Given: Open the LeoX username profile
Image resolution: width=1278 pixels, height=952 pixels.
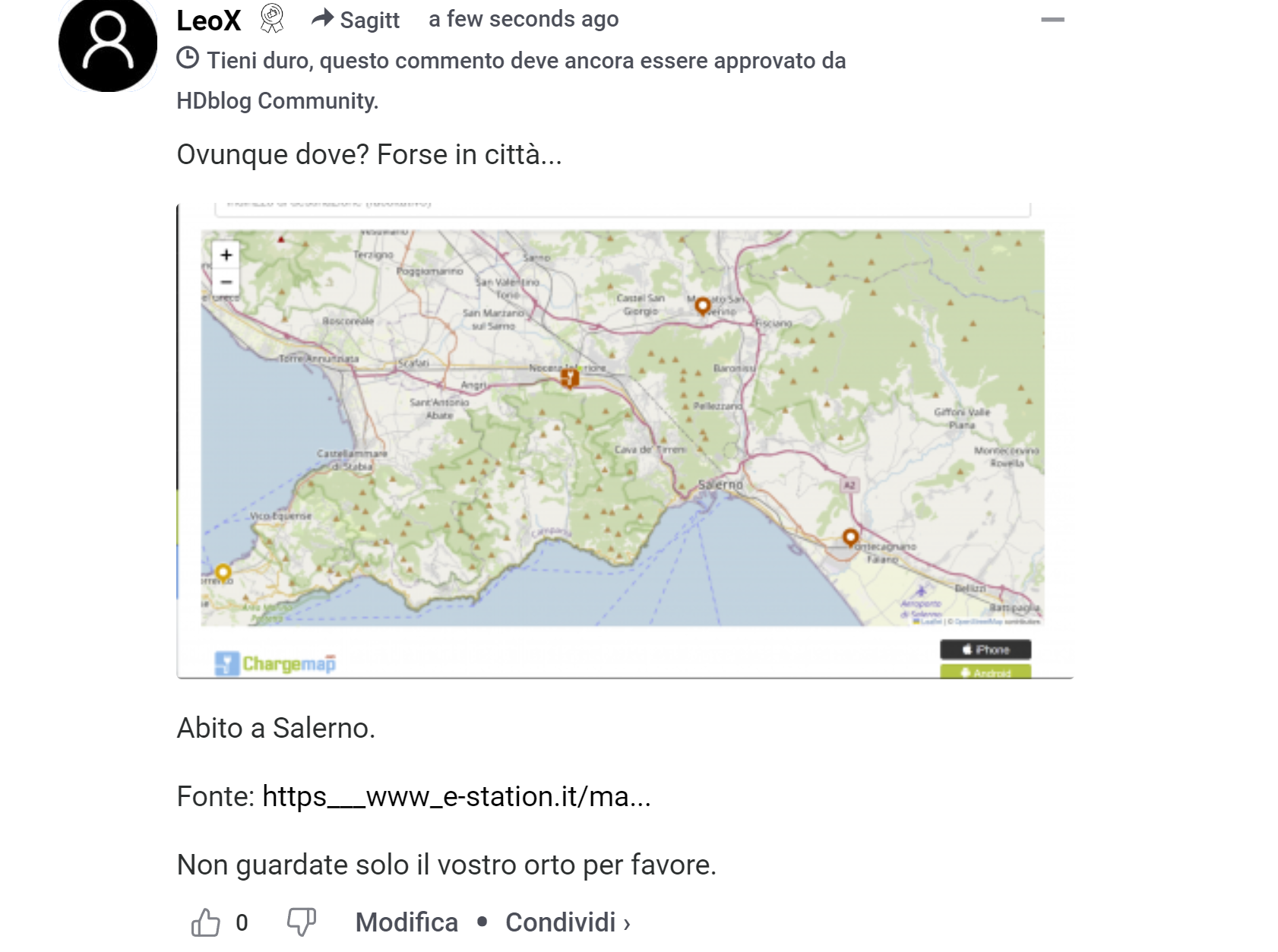Looking at the screenshot, I should pyautogui.click(x=209, y=21).
